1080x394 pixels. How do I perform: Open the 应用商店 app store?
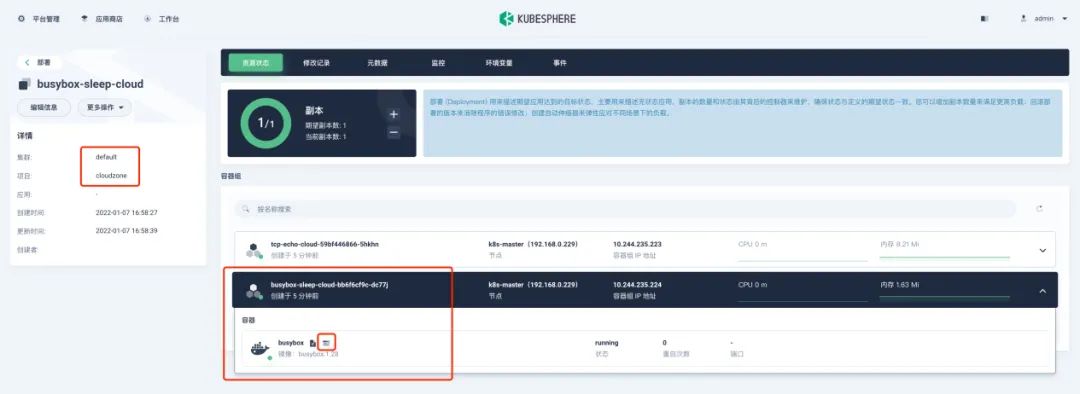(x=101, y=19)
